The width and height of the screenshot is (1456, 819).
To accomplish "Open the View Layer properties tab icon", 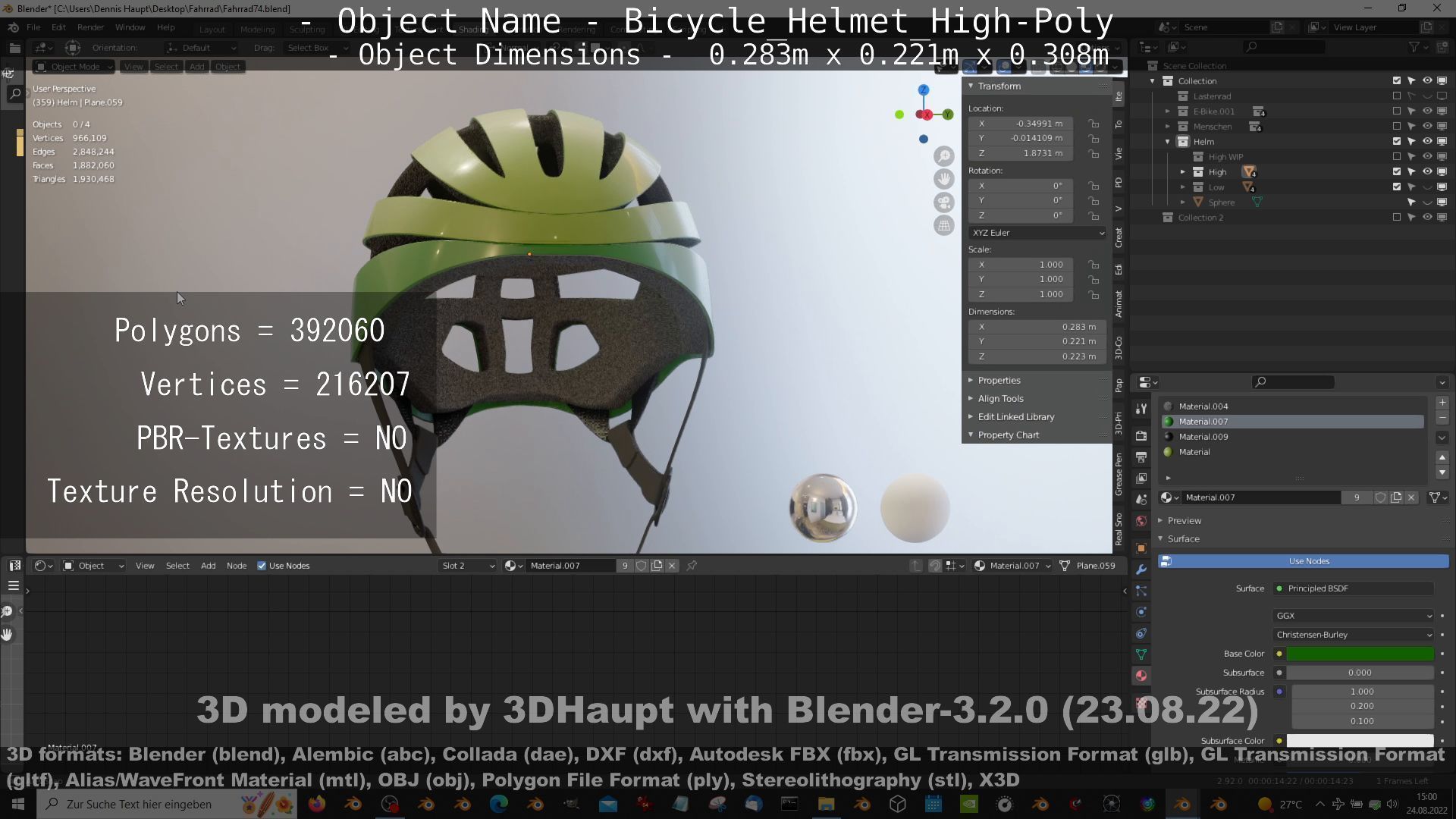I will click(1141, 479).
